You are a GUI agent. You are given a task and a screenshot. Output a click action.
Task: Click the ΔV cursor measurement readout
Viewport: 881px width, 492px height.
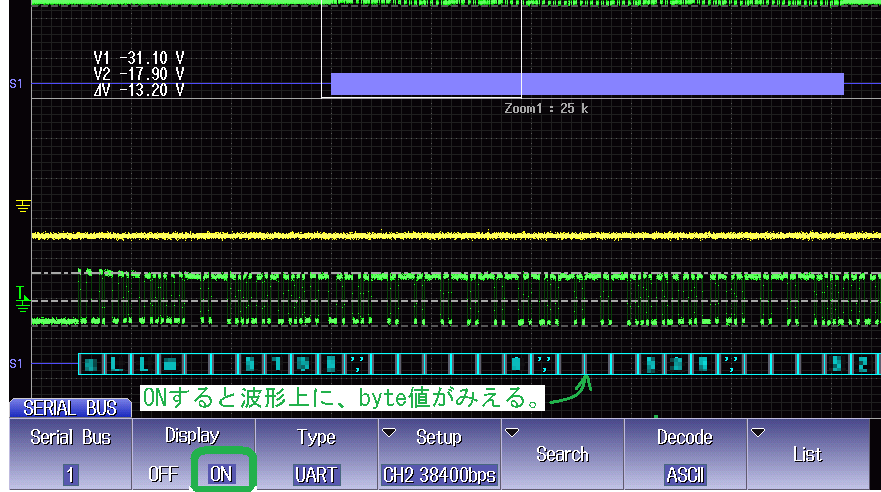click(x=139, y=90)
